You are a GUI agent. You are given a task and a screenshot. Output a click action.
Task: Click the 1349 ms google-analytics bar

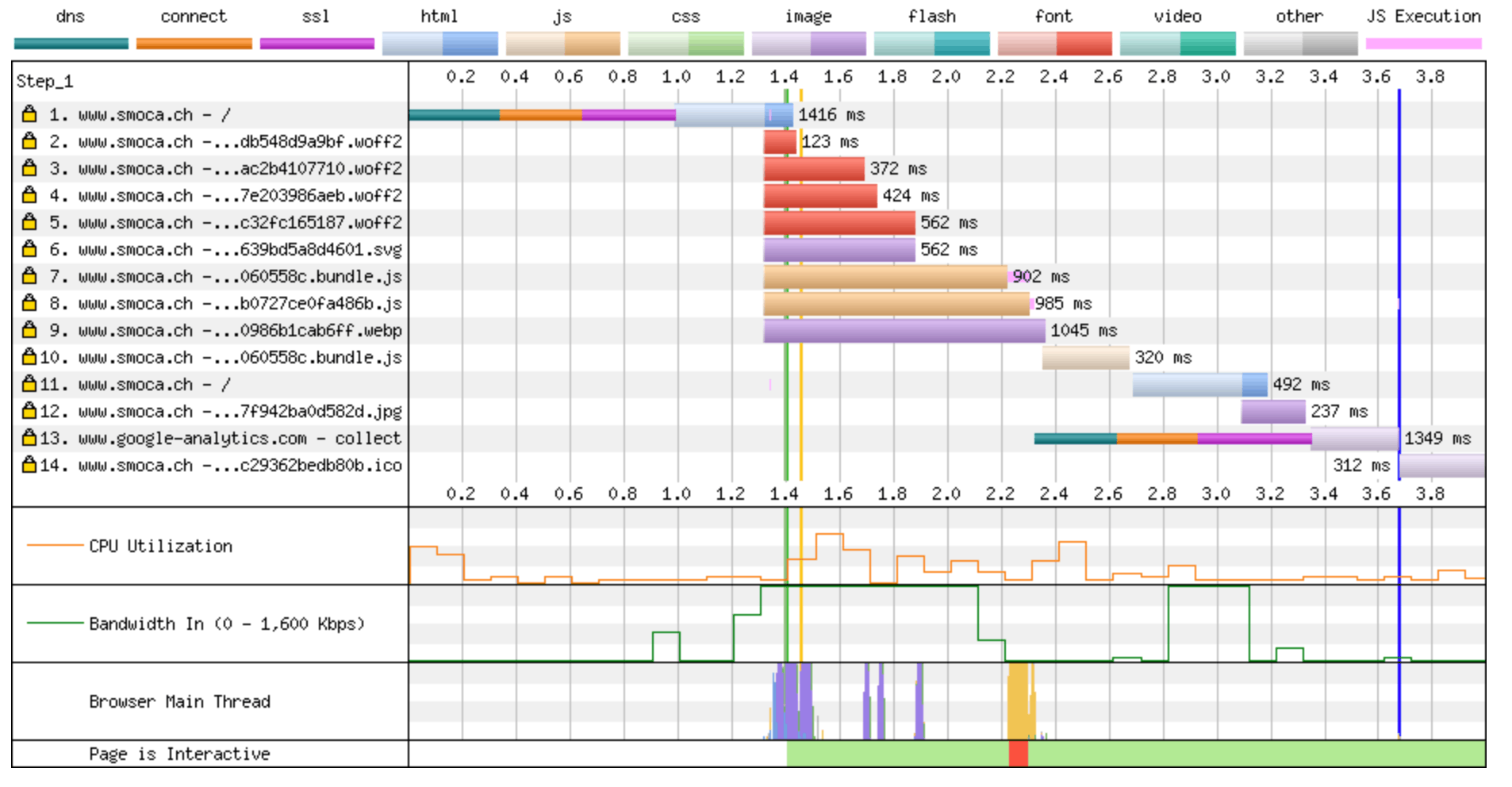[x=1217, y=439]
